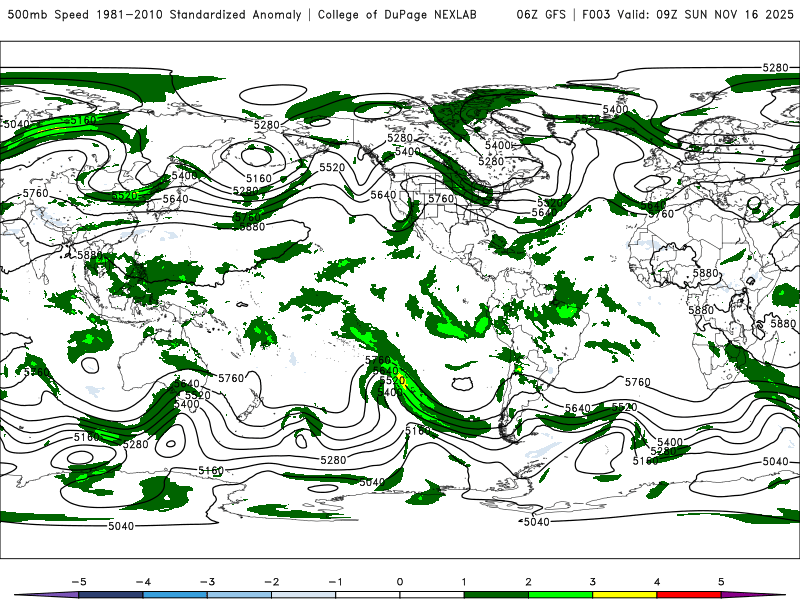Screen dimensions: 800x600
Task: Click the '0' colorbar tick label
Action: pos(399,582)
